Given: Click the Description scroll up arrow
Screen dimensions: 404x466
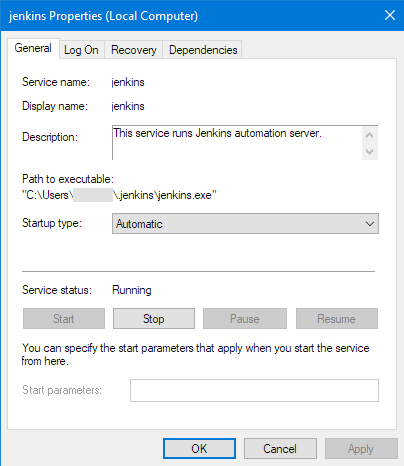Looking at the screenshot, I should 369,135.
